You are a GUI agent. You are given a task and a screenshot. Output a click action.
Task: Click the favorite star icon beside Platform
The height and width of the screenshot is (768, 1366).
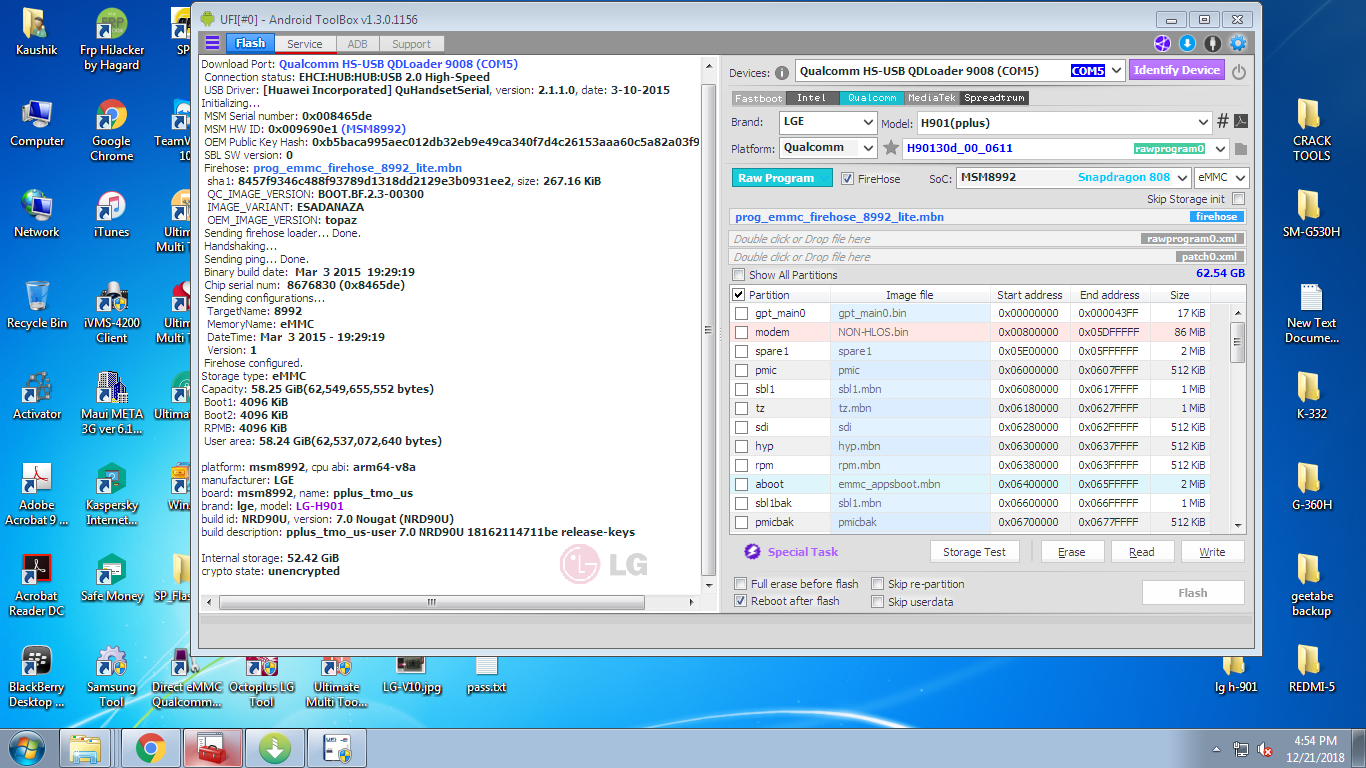click(x=891, y=148)
